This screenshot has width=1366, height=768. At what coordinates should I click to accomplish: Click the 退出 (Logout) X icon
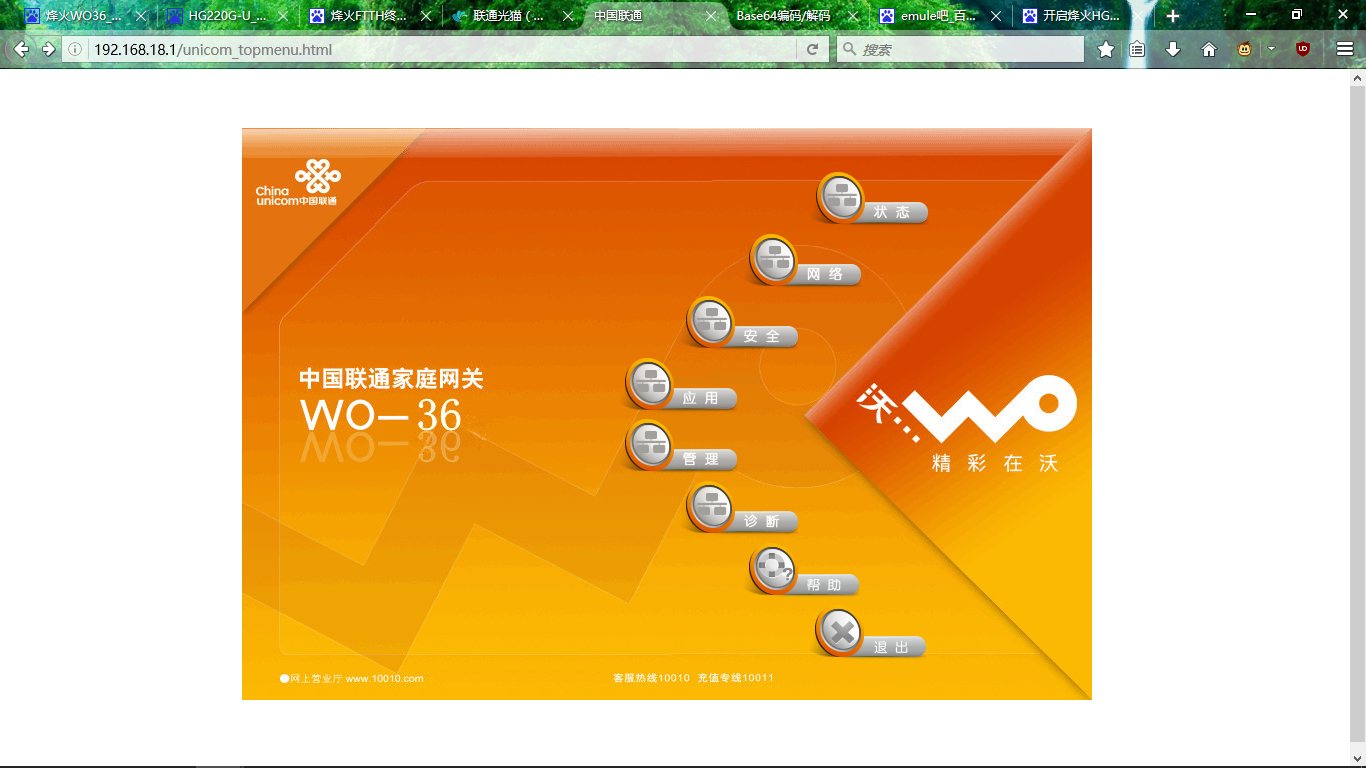click(841, 632)
